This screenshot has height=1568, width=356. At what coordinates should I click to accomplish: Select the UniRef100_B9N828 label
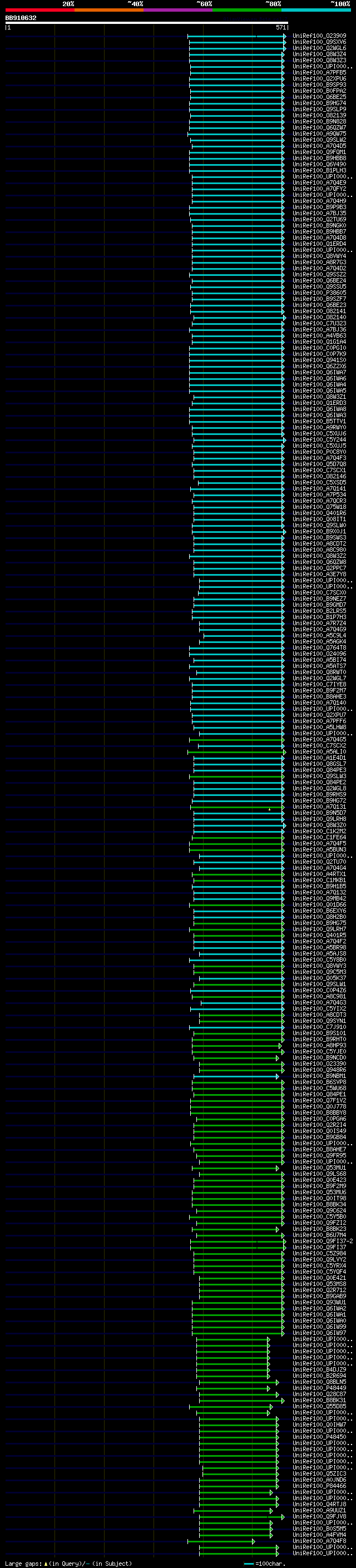point(319,121)
